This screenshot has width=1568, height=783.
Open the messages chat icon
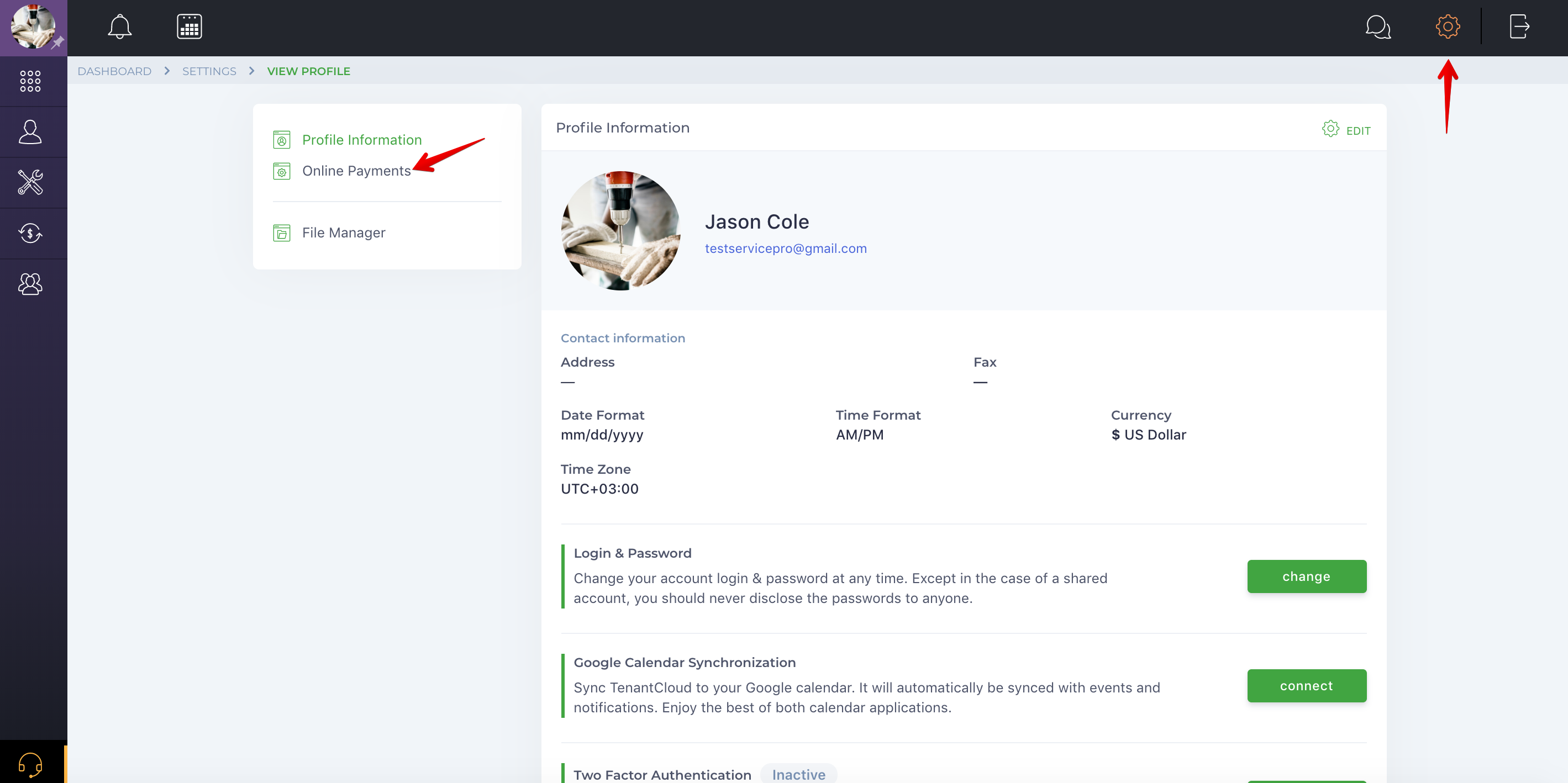click(1377, 27)
